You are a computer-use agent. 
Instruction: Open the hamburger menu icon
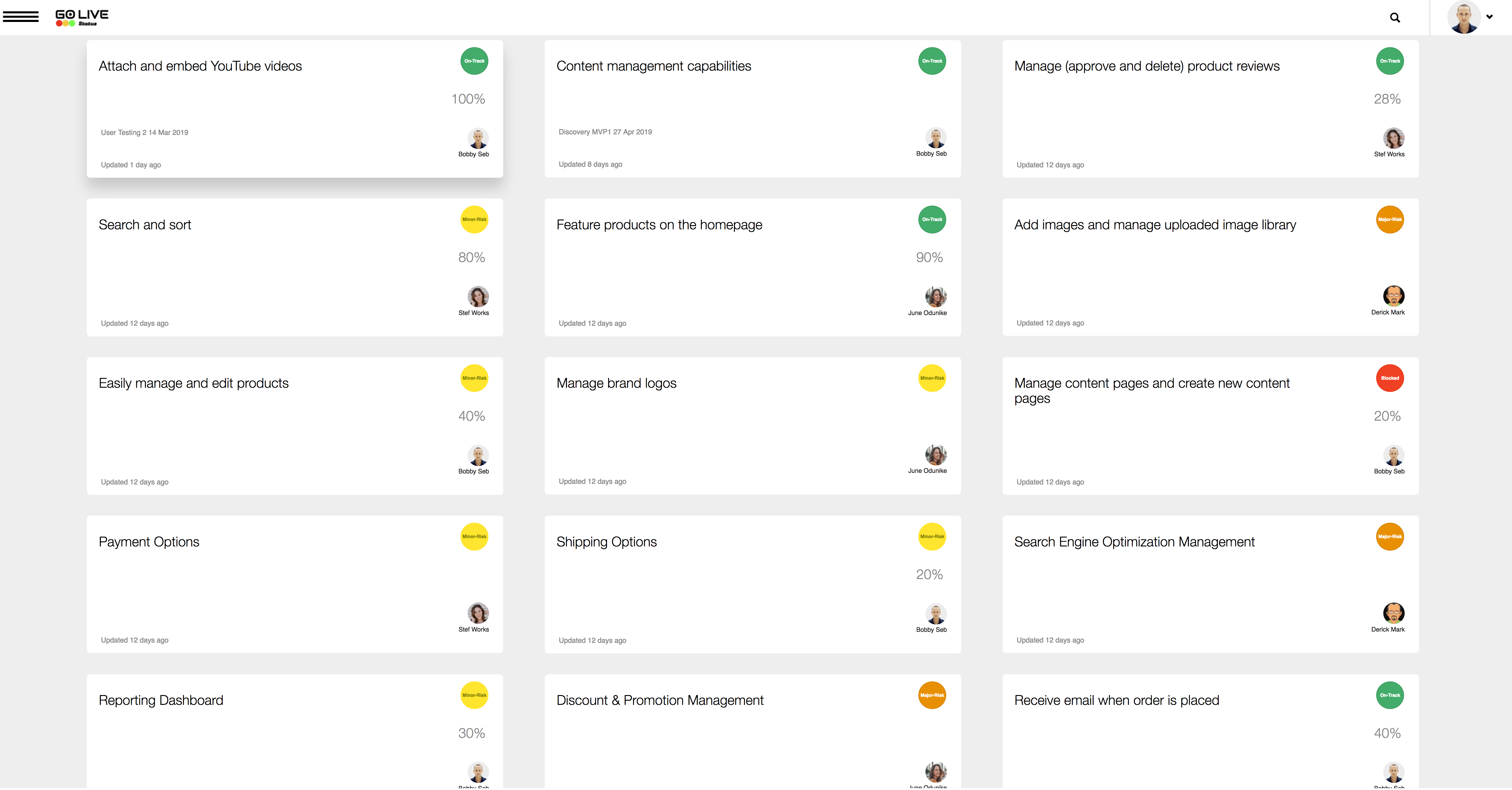tap(20, 16)
